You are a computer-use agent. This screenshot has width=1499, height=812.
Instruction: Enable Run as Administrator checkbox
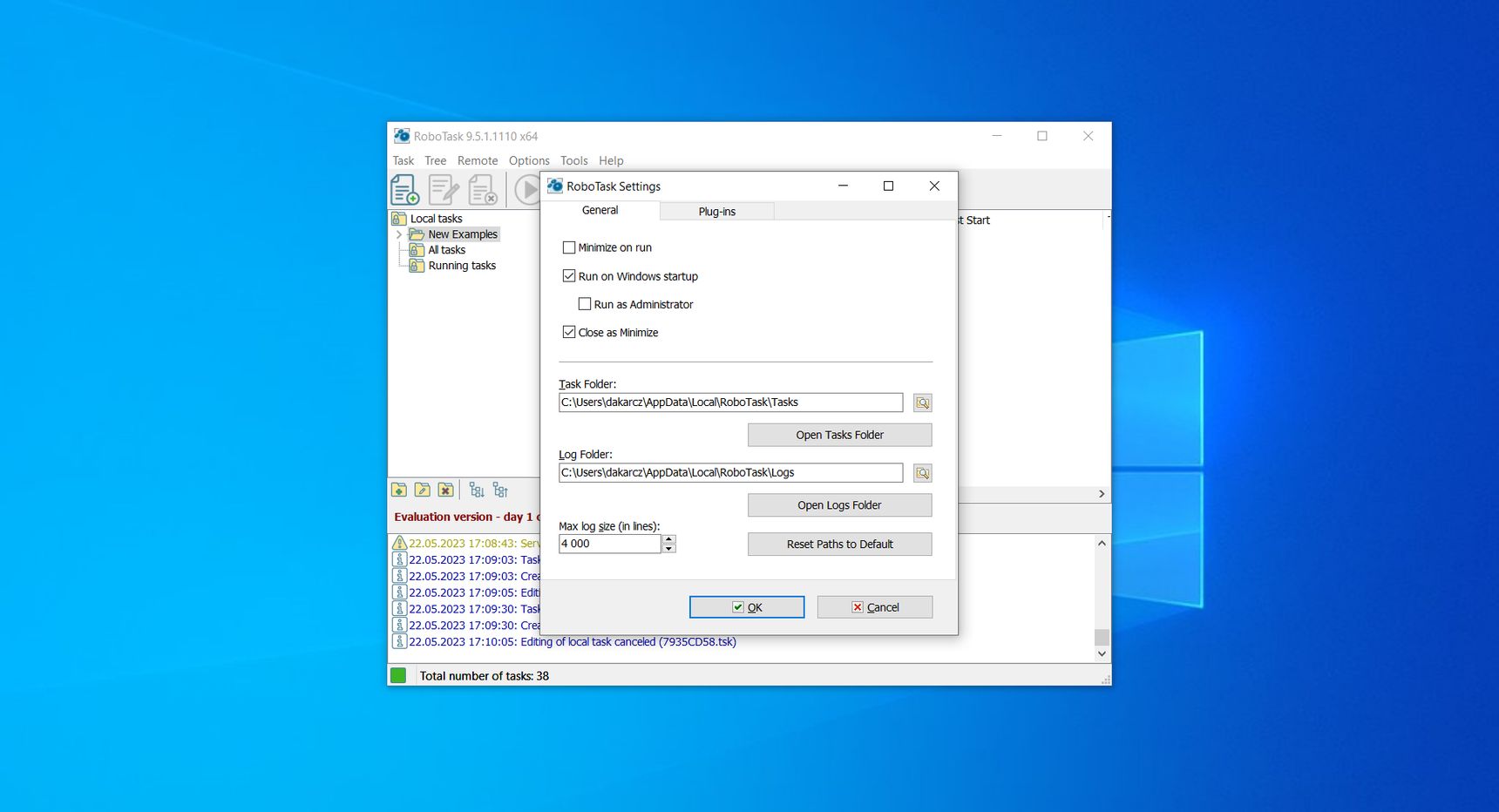pyautogui.click(x=585, y=304)
